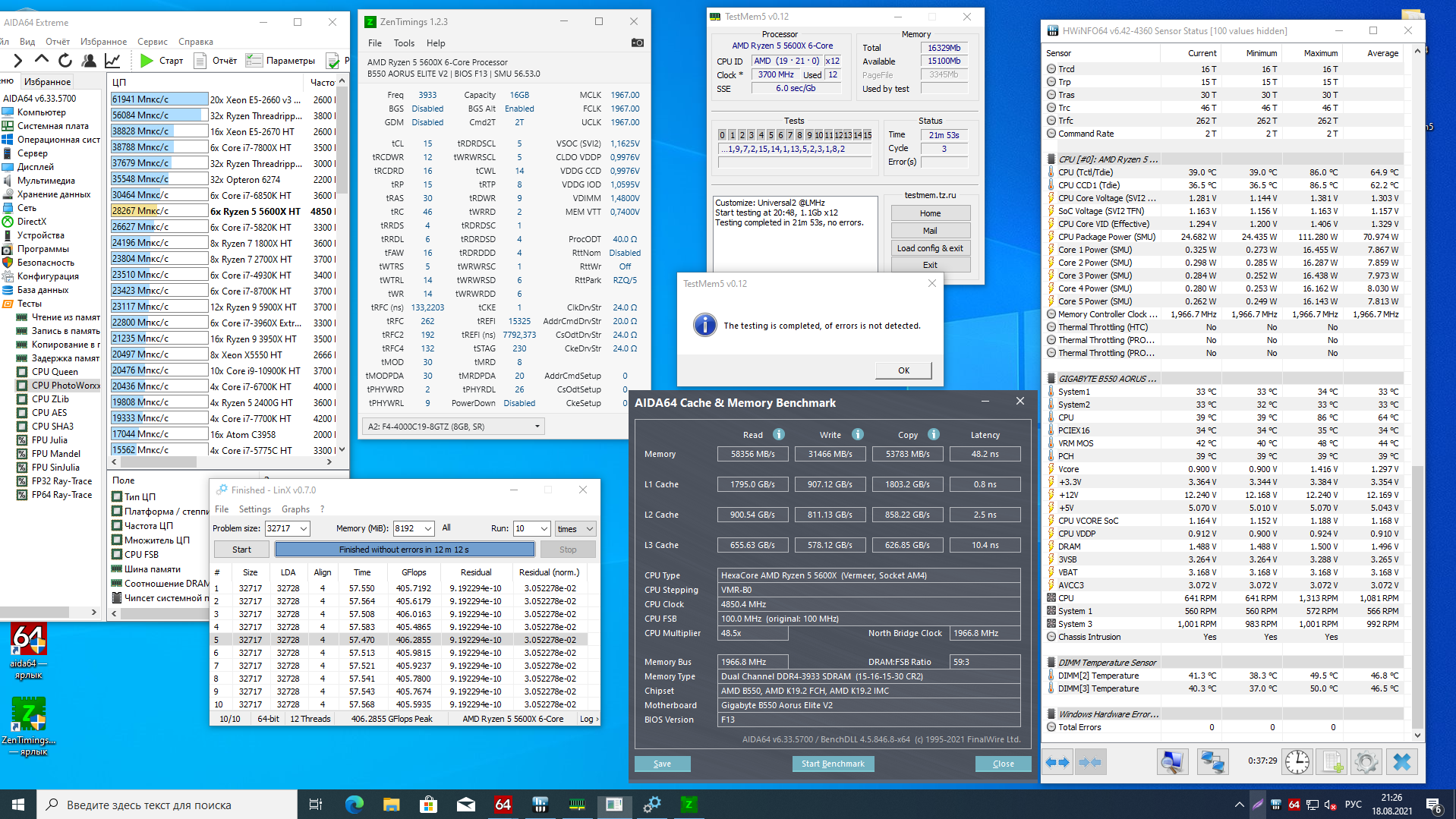Click the refresh icon in AIDA64 toolbar
Screen dimensions: 1456x819
(65, 61)
